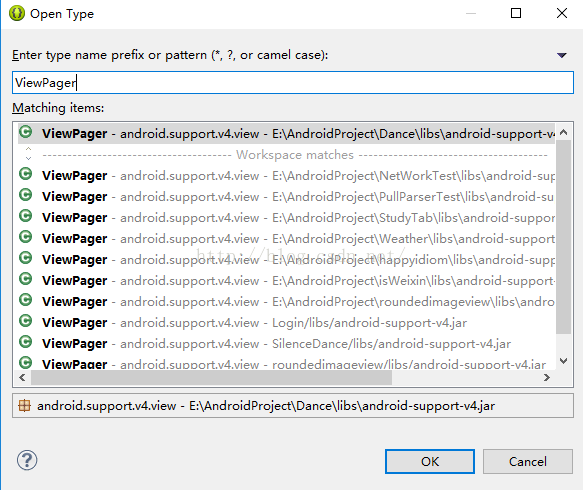Select the ViewPager entry for NetWorkTest
Screen dimensions: 583x490
[x=286, y=175]
